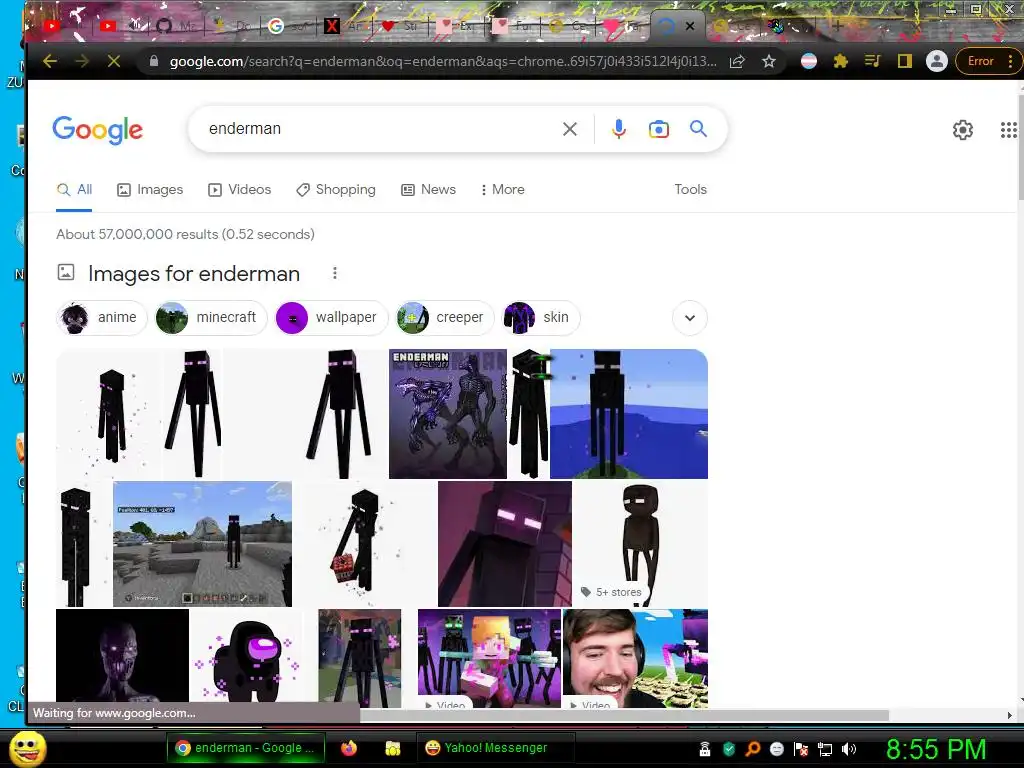
Task: Launch Firefox from the taskbar
Action: tap(349, 748)
